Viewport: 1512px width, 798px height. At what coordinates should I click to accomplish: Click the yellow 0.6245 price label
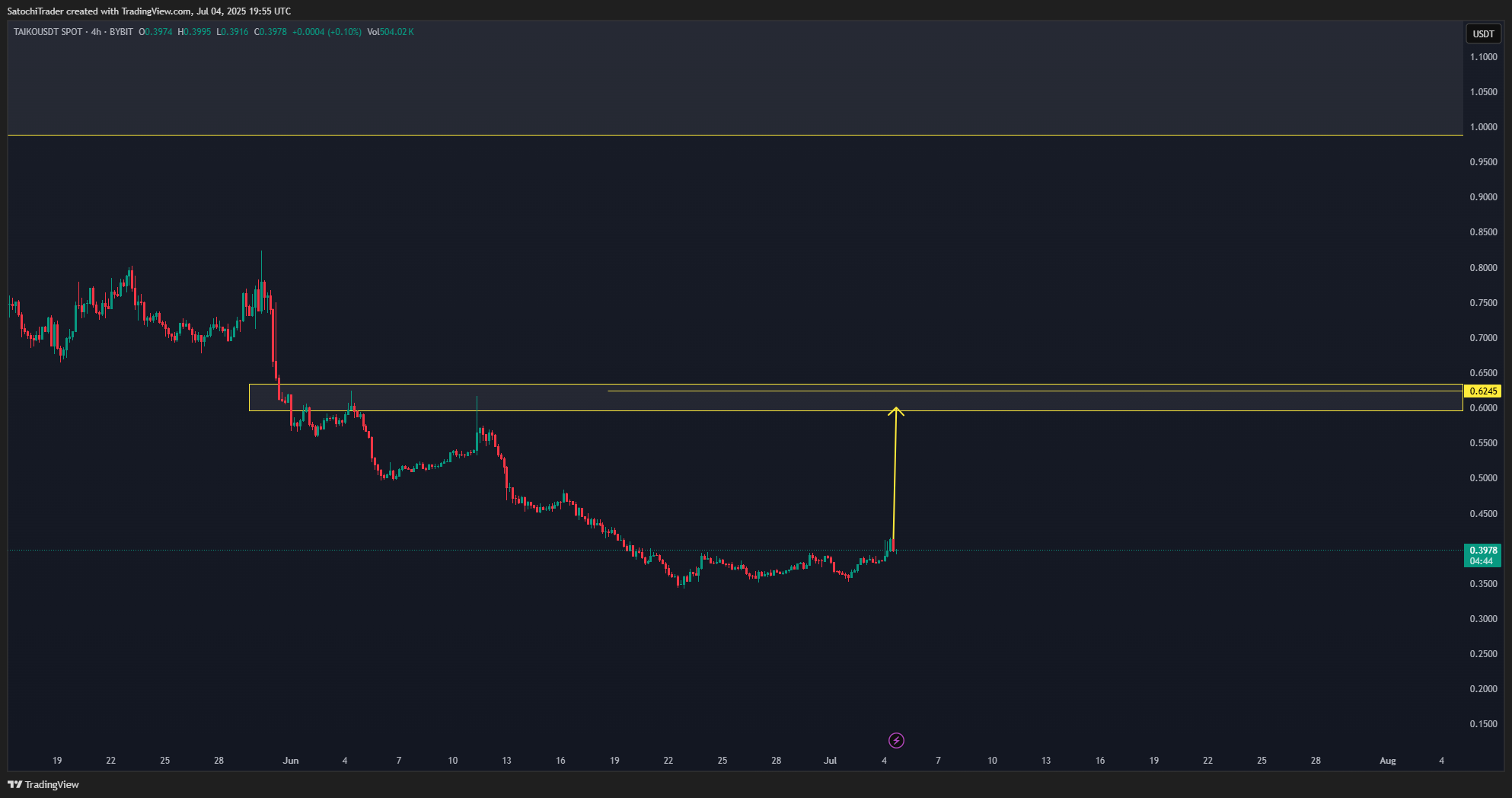tap(1482, 391)
